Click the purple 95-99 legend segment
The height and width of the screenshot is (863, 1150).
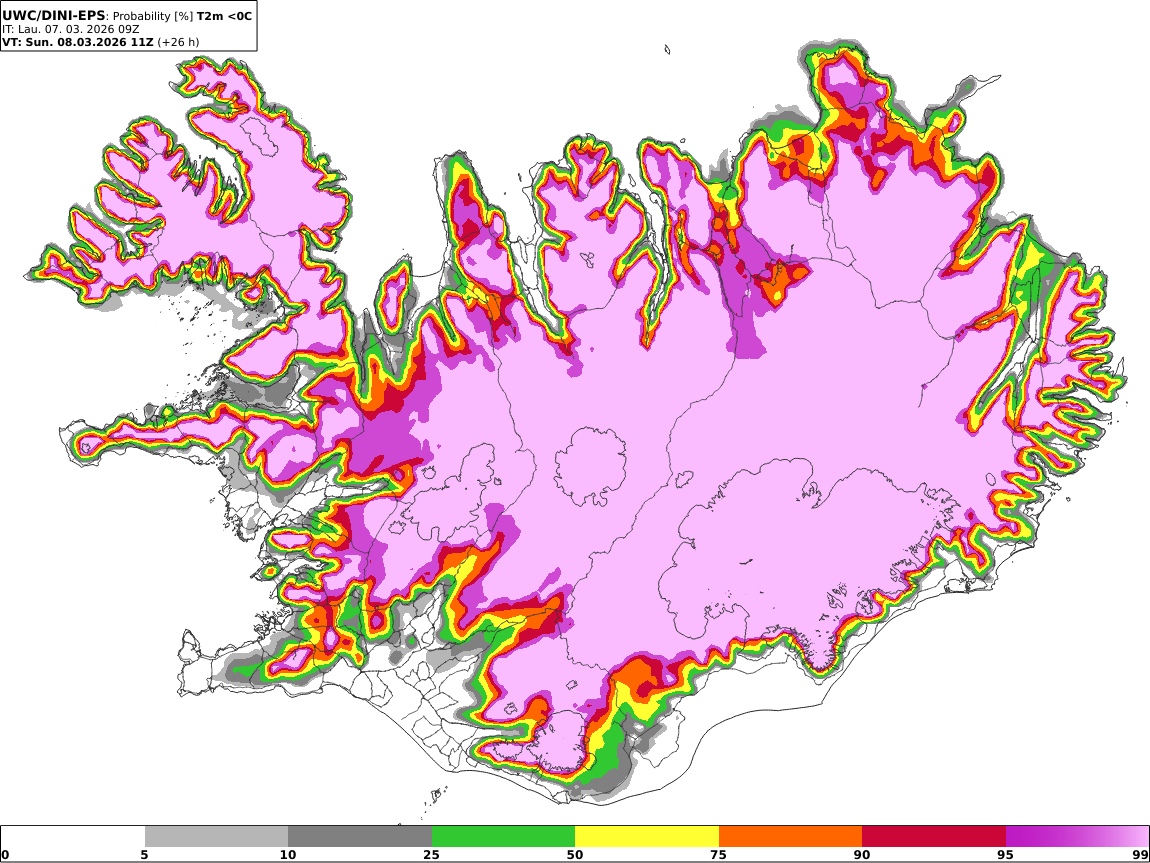(1077, 836)
